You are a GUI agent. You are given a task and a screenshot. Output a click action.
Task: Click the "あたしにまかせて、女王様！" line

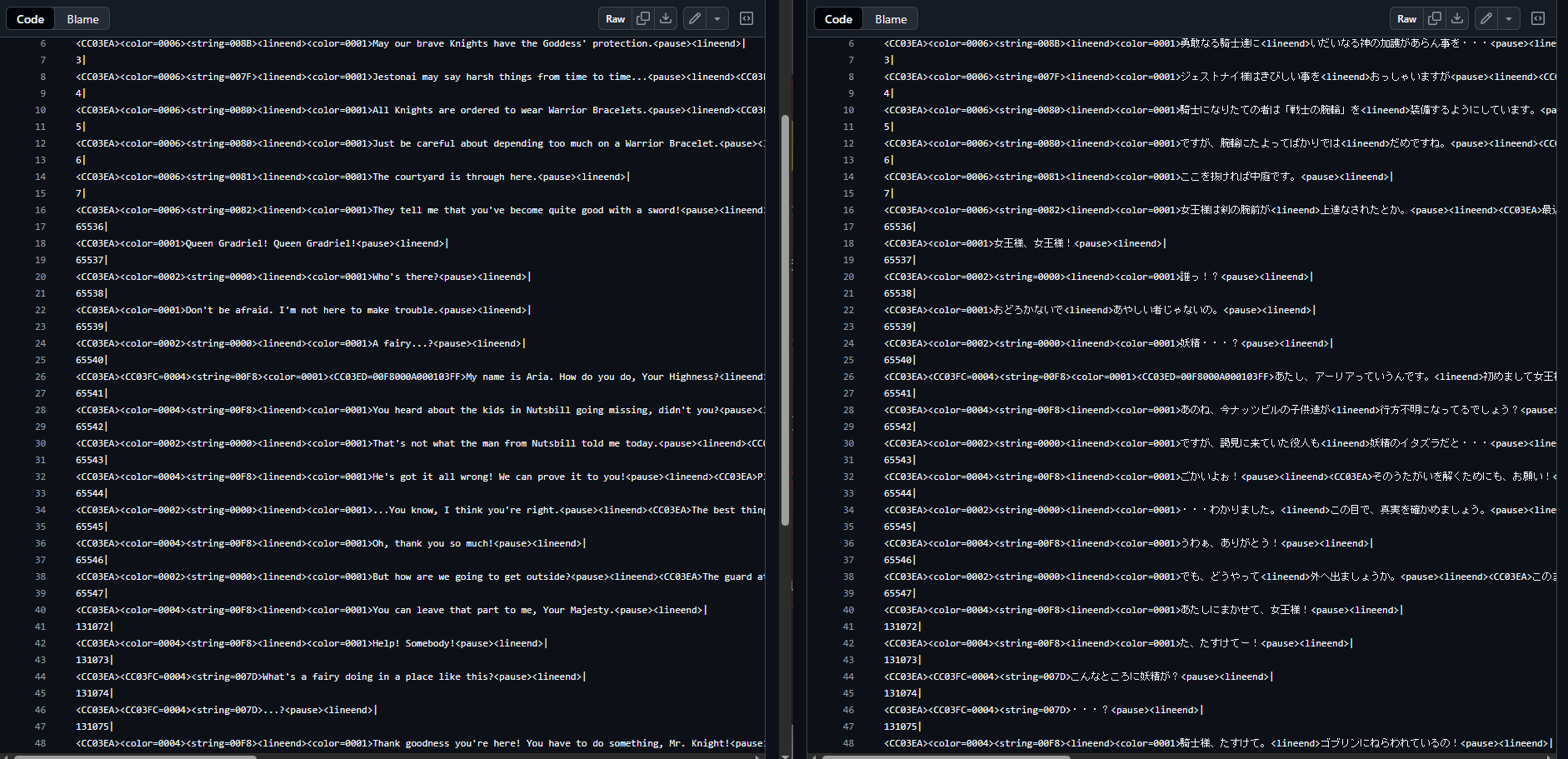pyautogui.click(x=1143, y=610)
